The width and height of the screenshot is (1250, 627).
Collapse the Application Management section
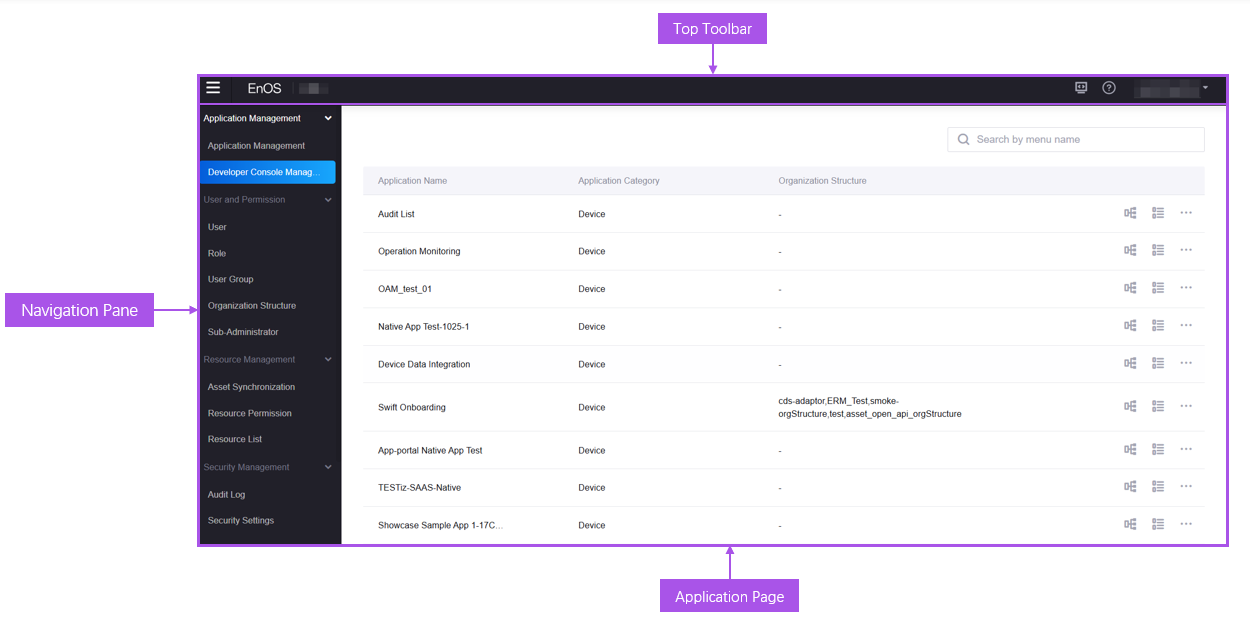tap(328, 119)
